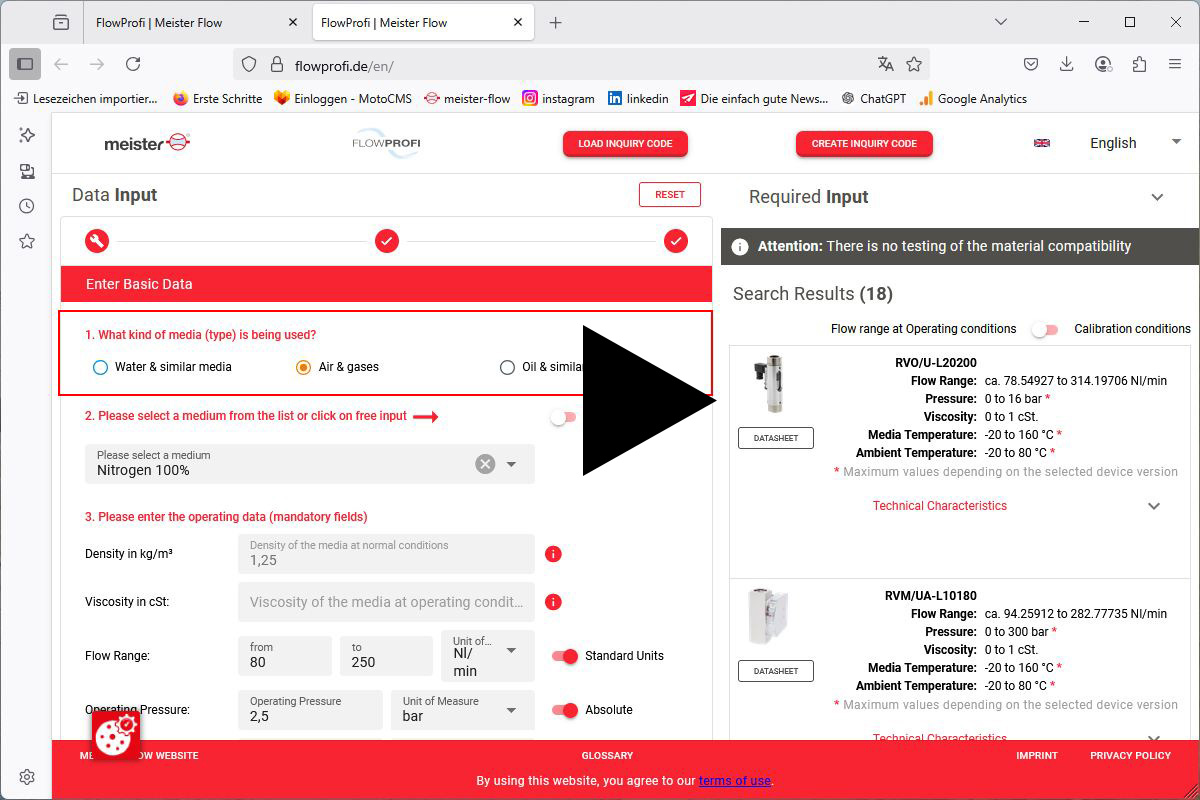Image resolution: width=1200 pixels, height=800 pixels.
Task: Click RVO/U-L20200 product thumbnail
Action: [x=768, y=383]
